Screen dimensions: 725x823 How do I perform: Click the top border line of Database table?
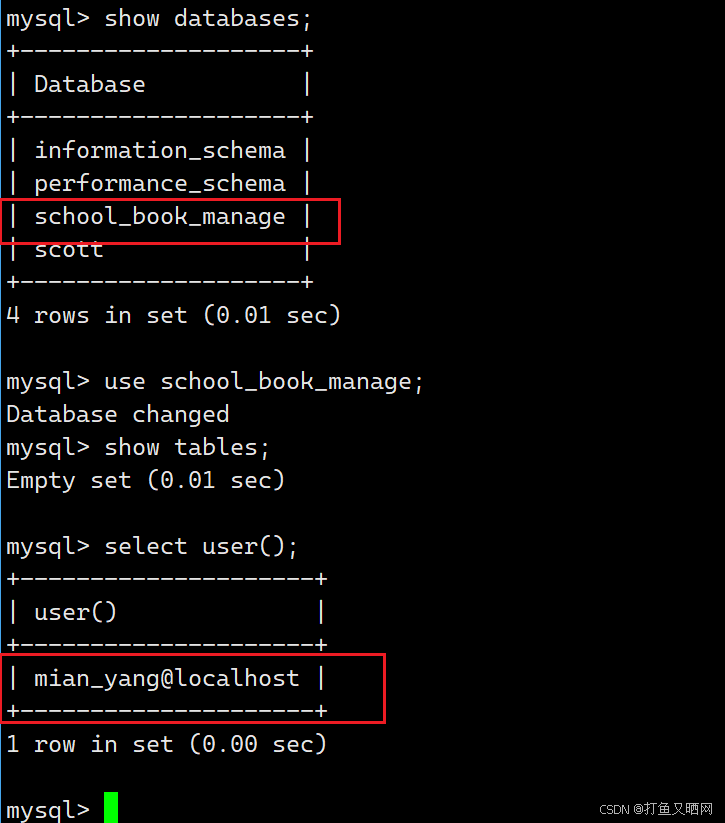point(160,51)
